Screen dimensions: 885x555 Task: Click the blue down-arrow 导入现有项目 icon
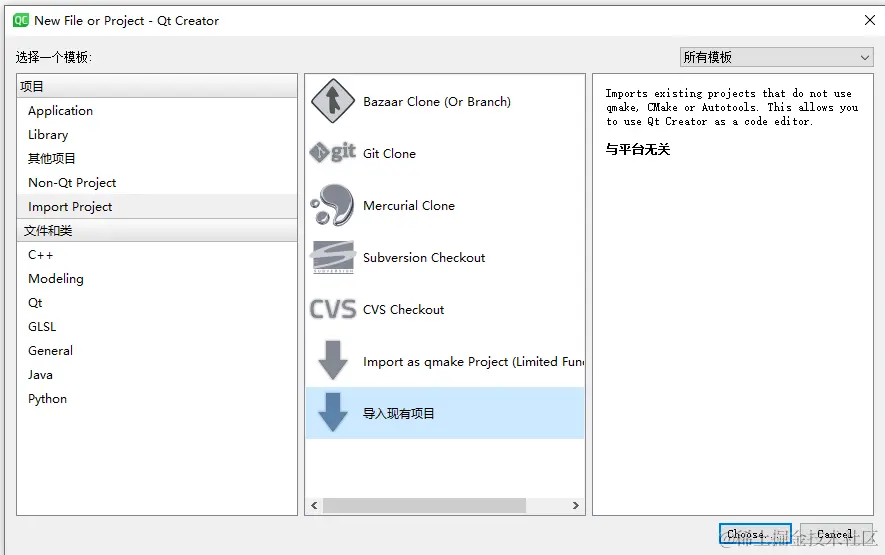pyautogui.click(x=333, y=412)
